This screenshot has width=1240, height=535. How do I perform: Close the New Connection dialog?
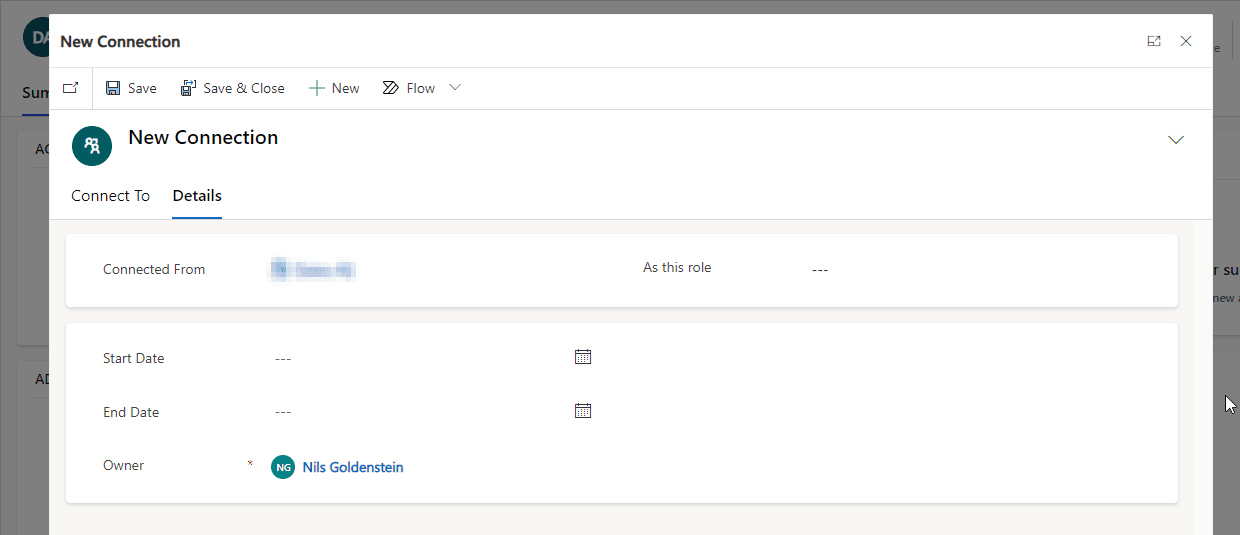tap(1186, 41)
